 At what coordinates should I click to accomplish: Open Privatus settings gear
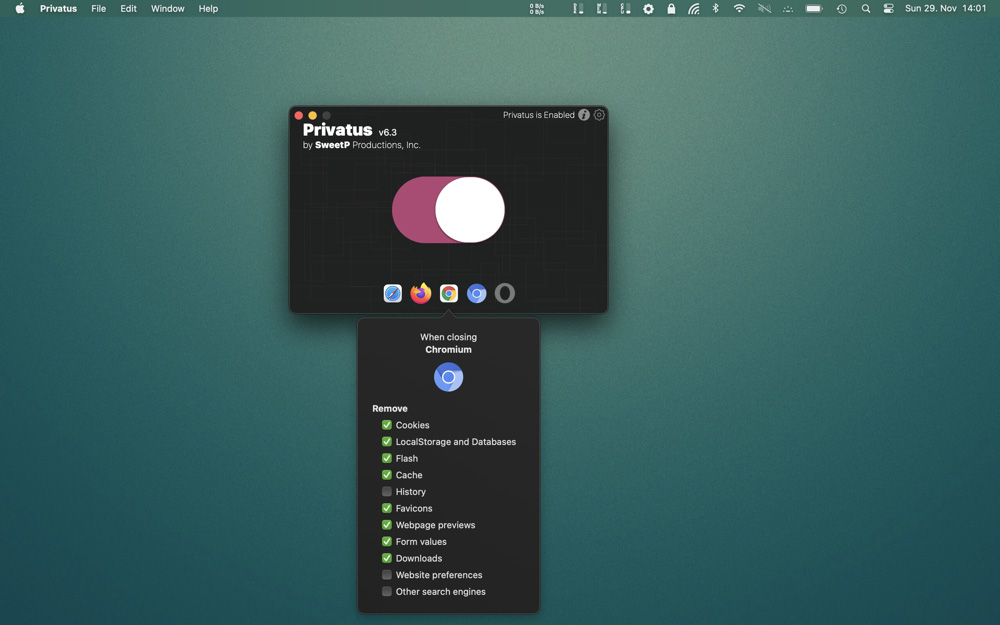pyautogui.click(x=599, y=115)
